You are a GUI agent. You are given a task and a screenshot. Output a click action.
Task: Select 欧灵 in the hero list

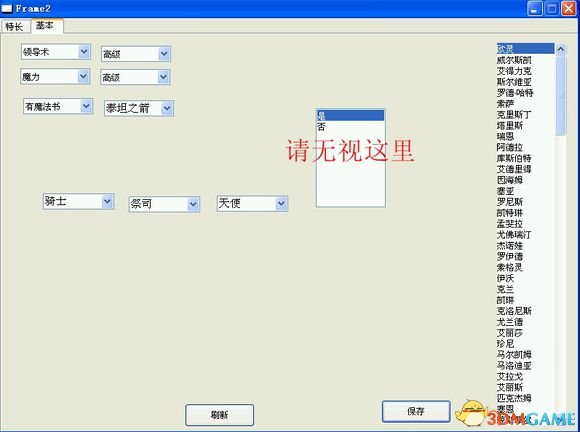pos(525,49)
